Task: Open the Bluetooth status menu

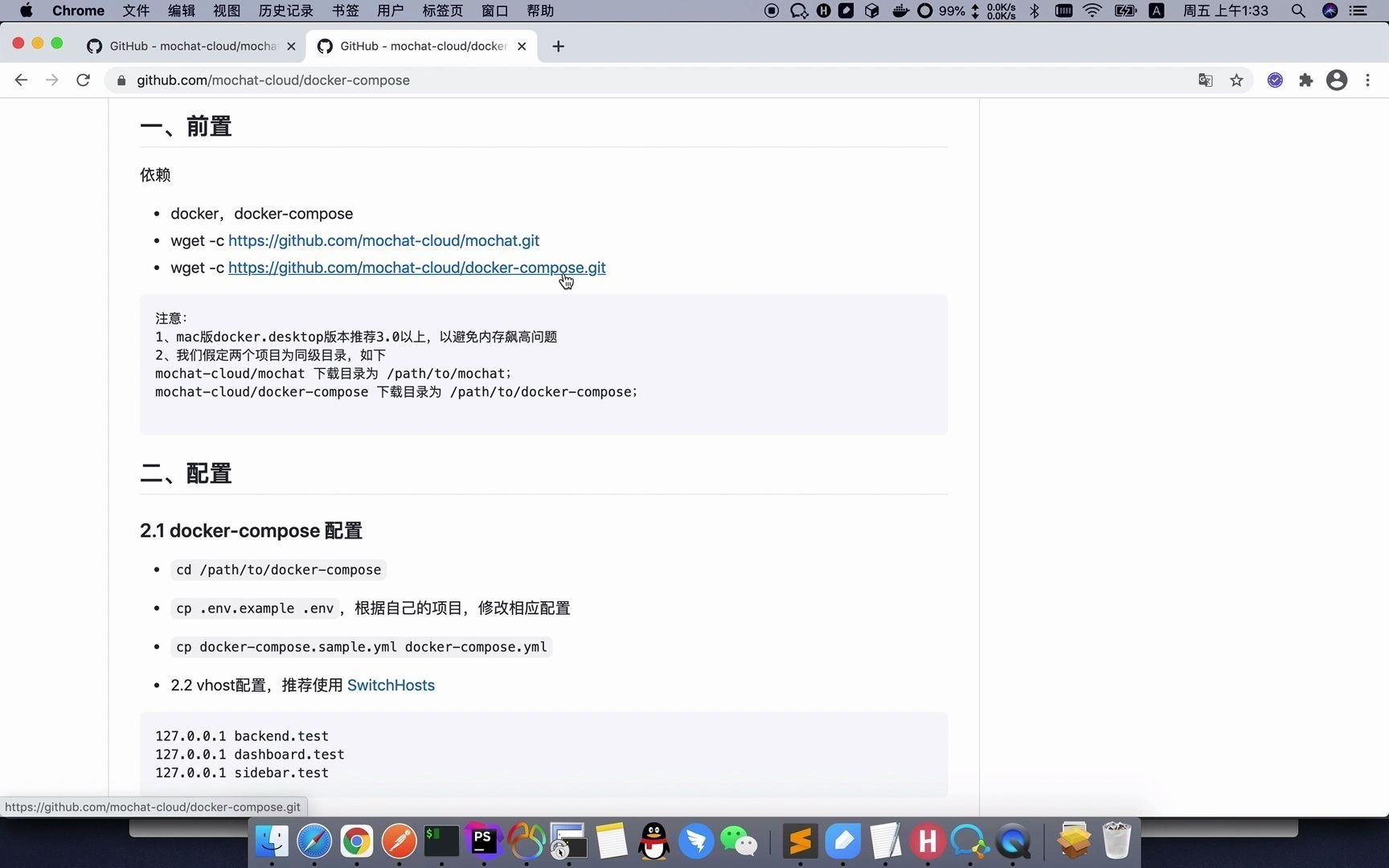Action: point(1035,10)
